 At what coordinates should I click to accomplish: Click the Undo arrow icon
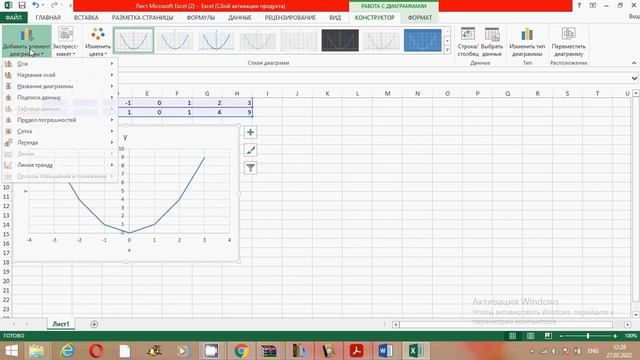click(36, 5)
